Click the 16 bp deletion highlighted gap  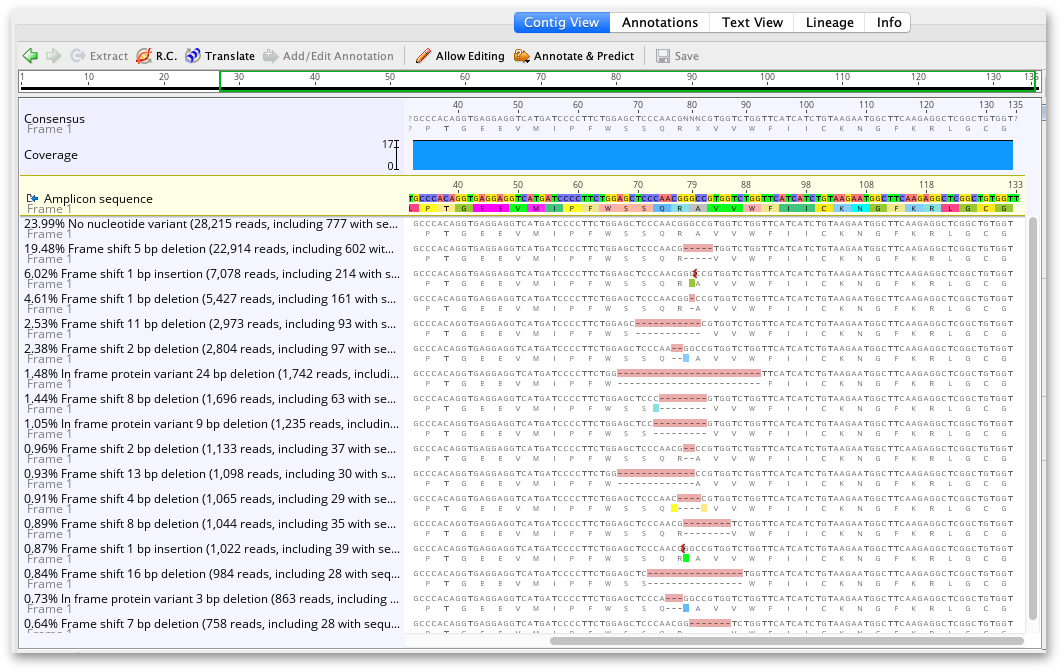point(695,574)
